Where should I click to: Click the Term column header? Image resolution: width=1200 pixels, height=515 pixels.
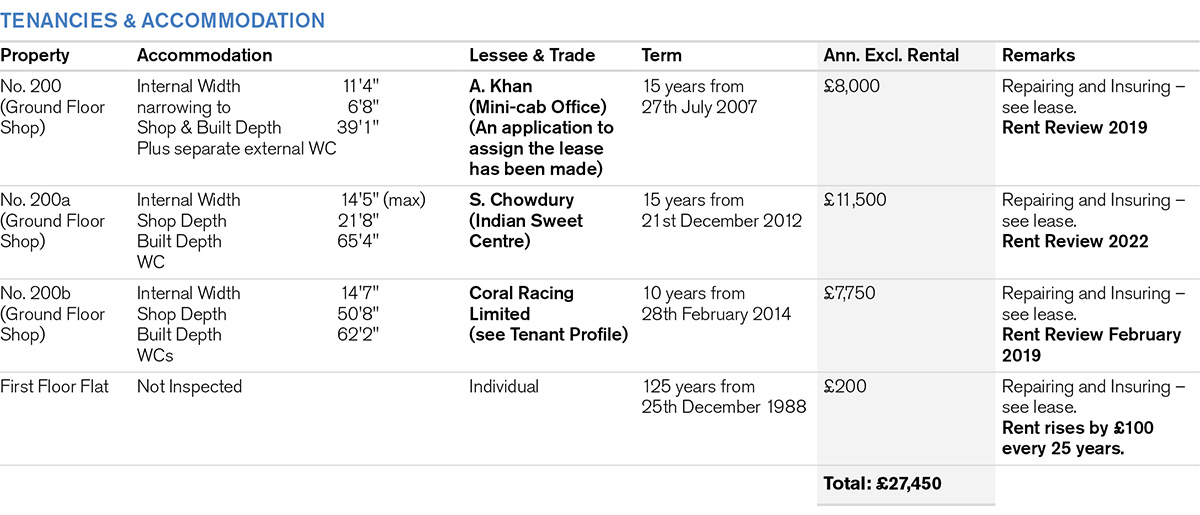[662, 56]
